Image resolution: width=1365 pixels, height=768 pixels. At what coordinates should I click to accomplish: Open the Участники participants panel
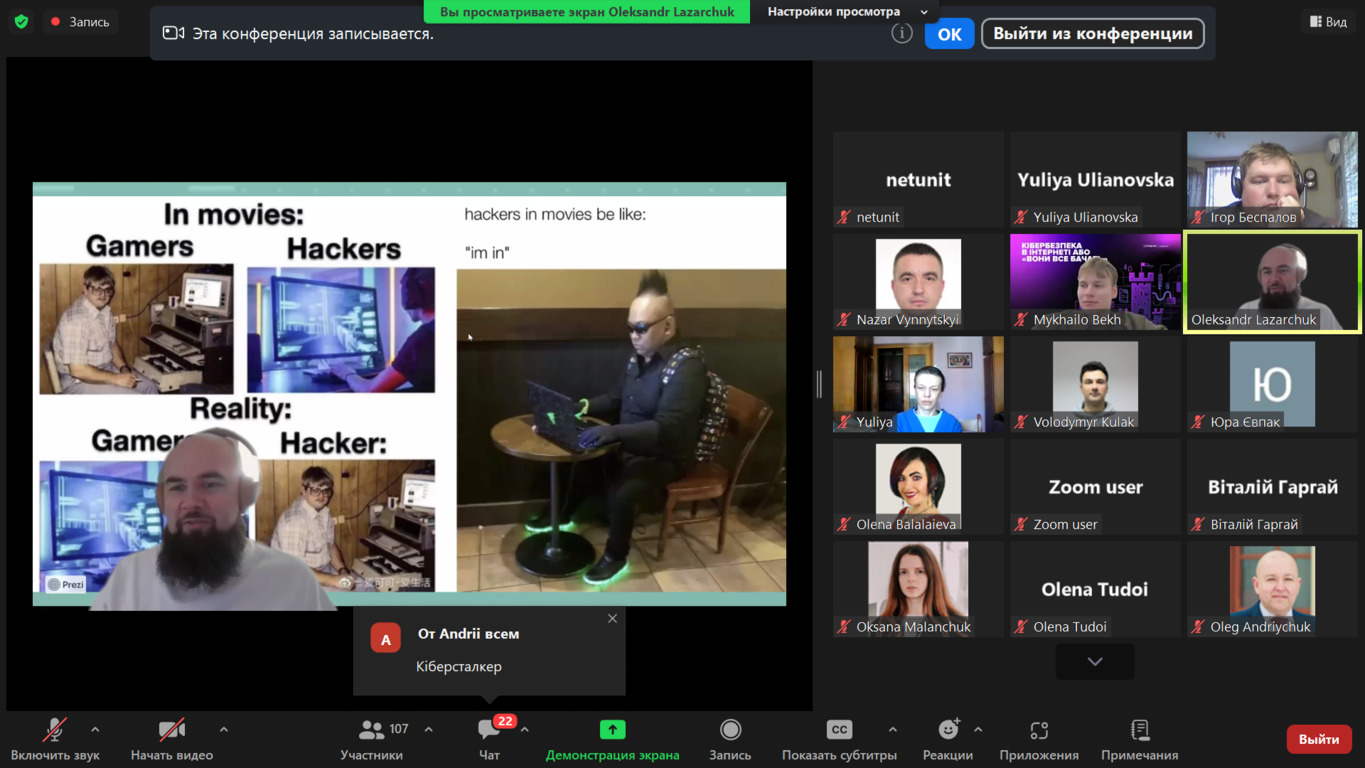click(x=371, y=740)
